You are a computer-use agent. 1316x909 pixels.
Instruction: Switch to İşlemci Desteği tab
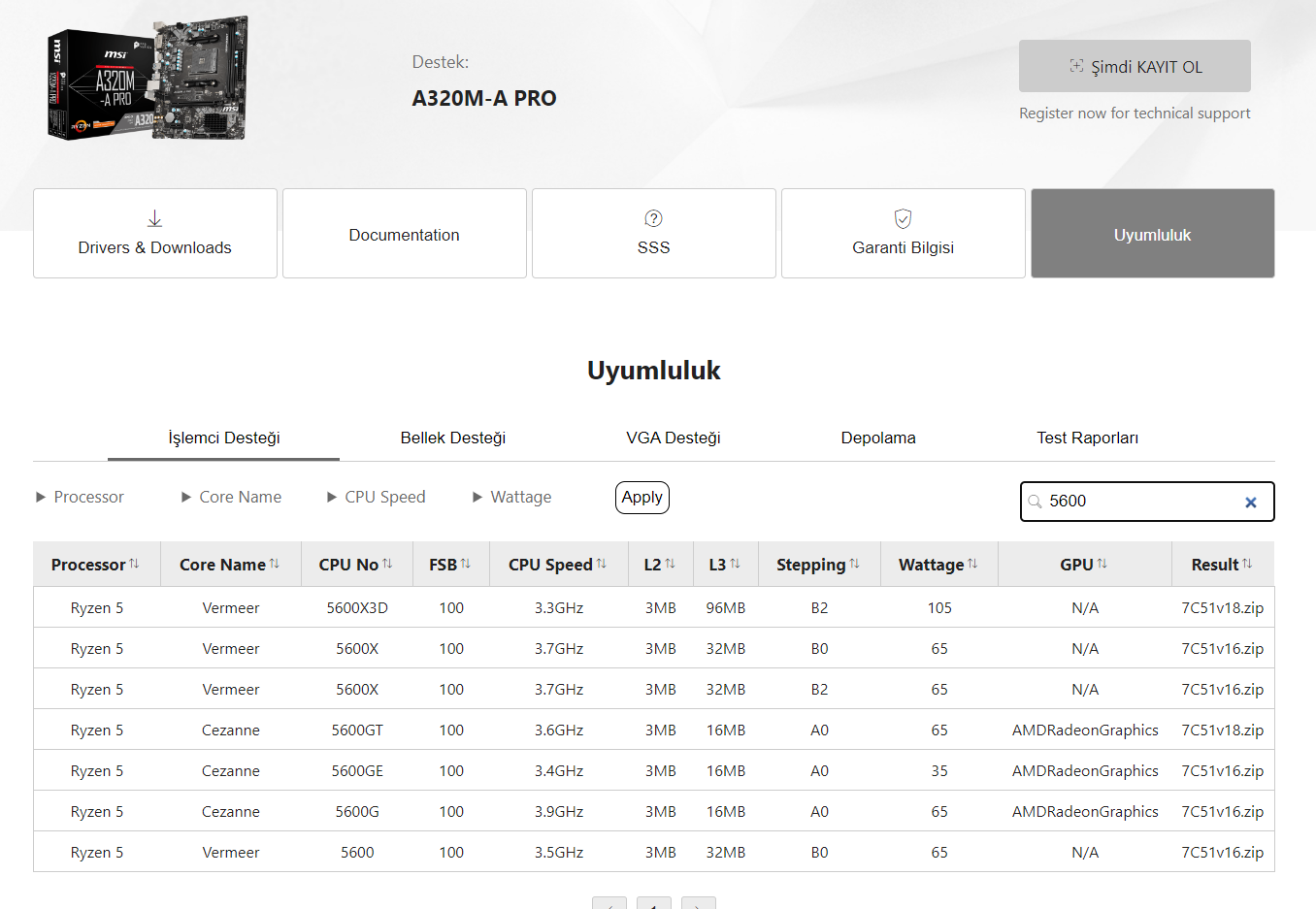point(224,438)
